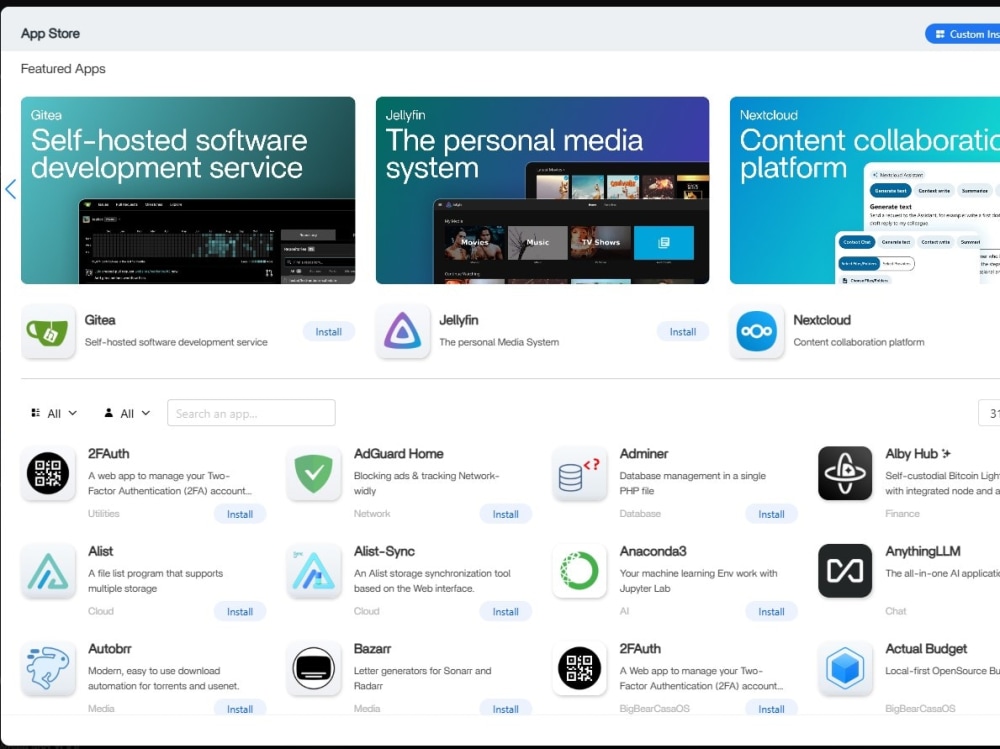Click the Bazarr app icon
1000x749 pixels.
314,669
